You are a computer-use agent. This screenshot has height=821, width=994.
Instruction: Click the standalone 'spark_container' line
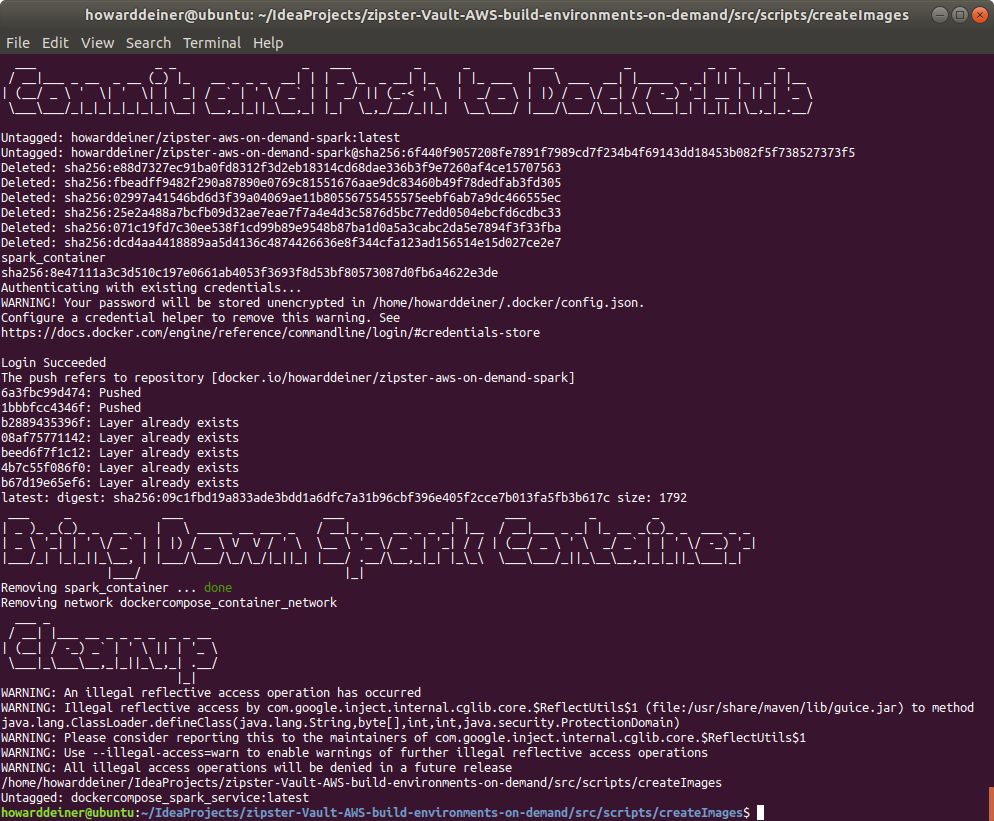tap(53, 258)
